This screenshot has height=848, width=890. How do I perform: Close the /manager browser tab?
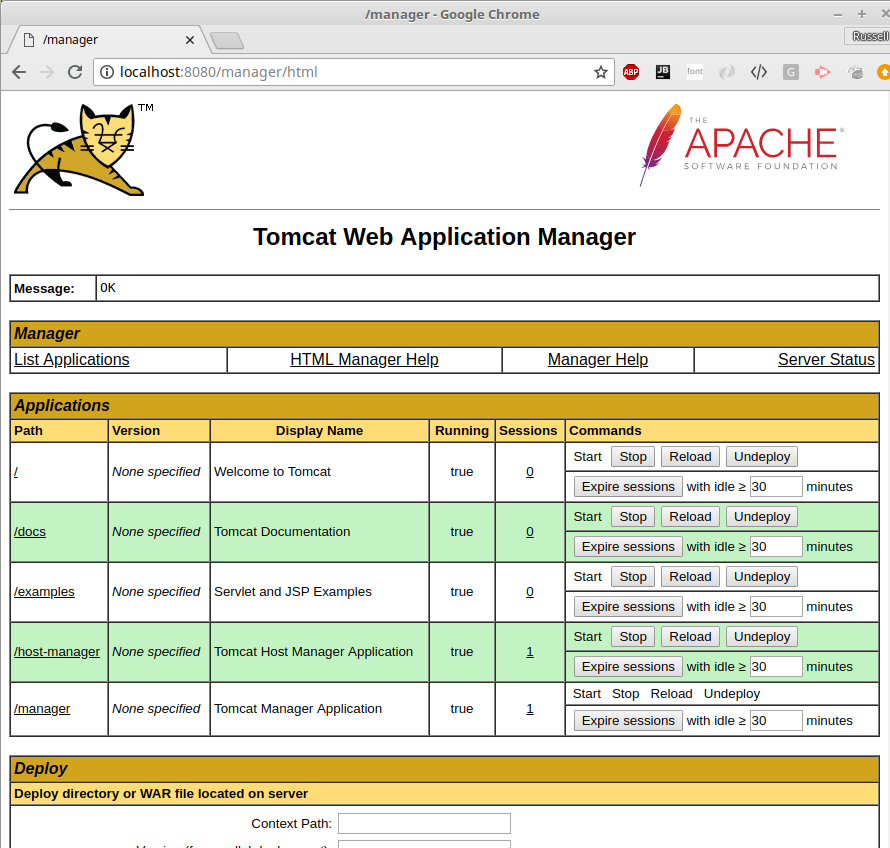[190, 40]
